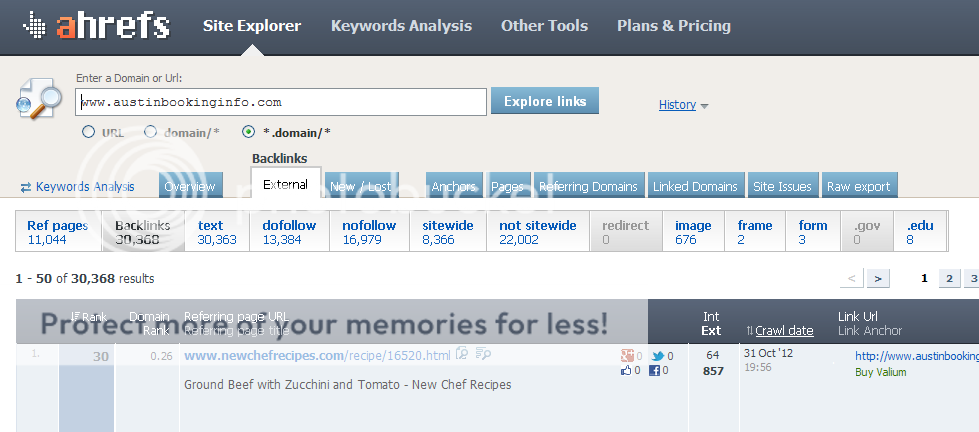
Task: Open the newchefrecipes.com referring page link
Action: pos(317,356)
